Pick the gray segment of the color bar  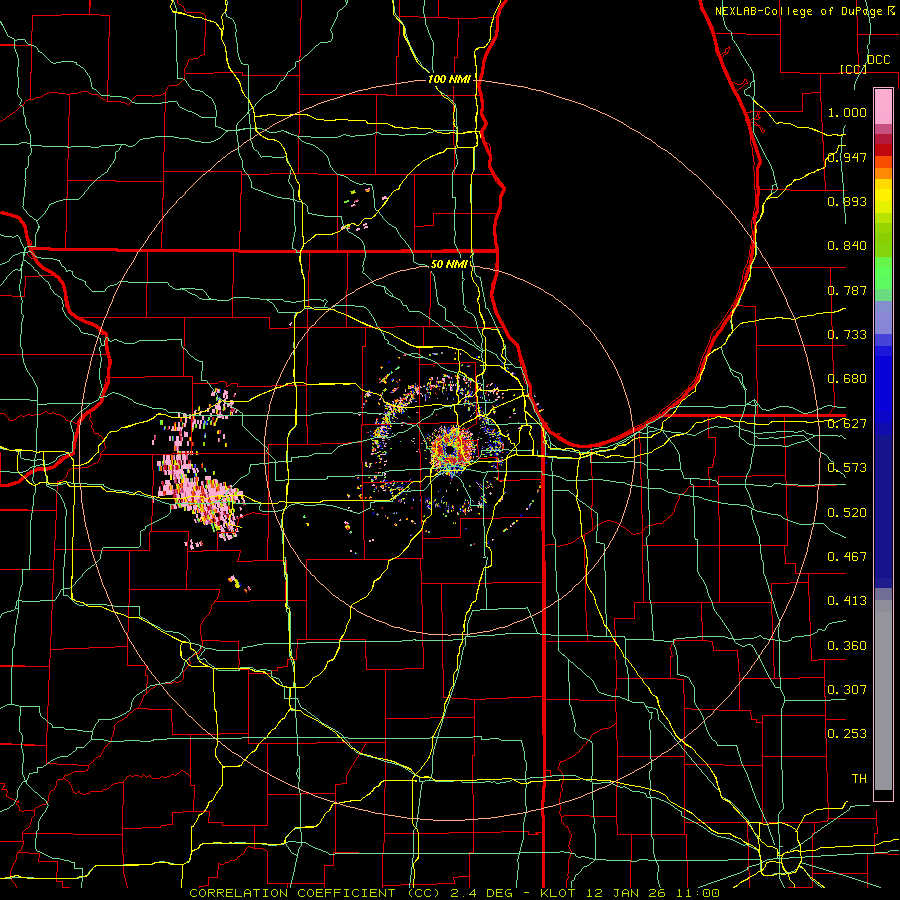click(x=883, y=695)
